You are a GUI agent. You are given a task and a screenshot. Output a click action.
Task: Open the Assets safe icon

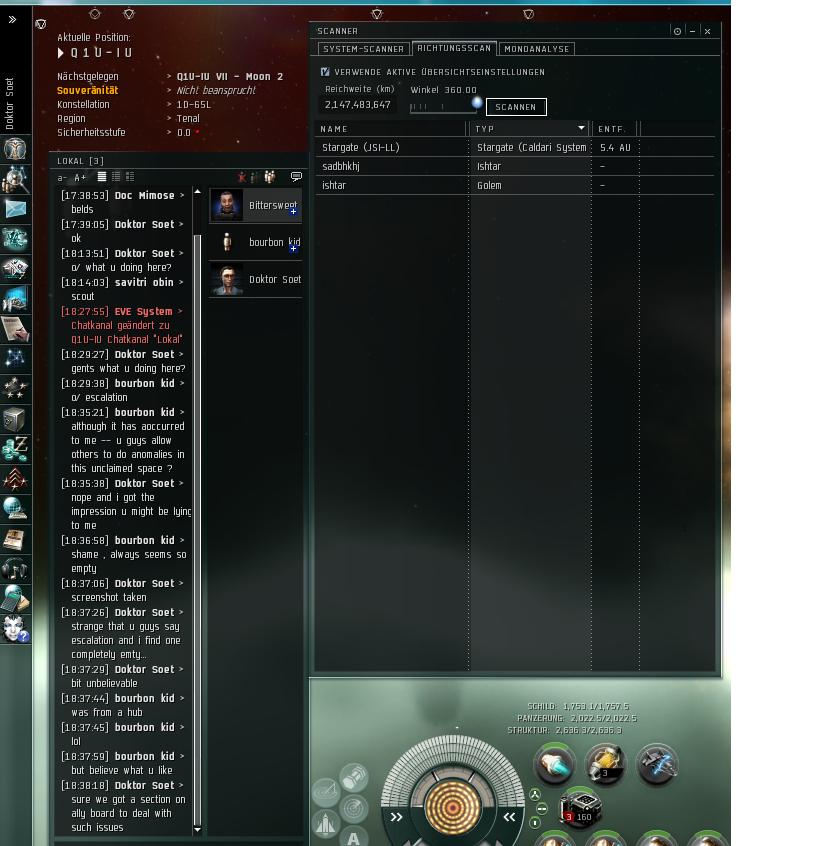click(15, 419)
